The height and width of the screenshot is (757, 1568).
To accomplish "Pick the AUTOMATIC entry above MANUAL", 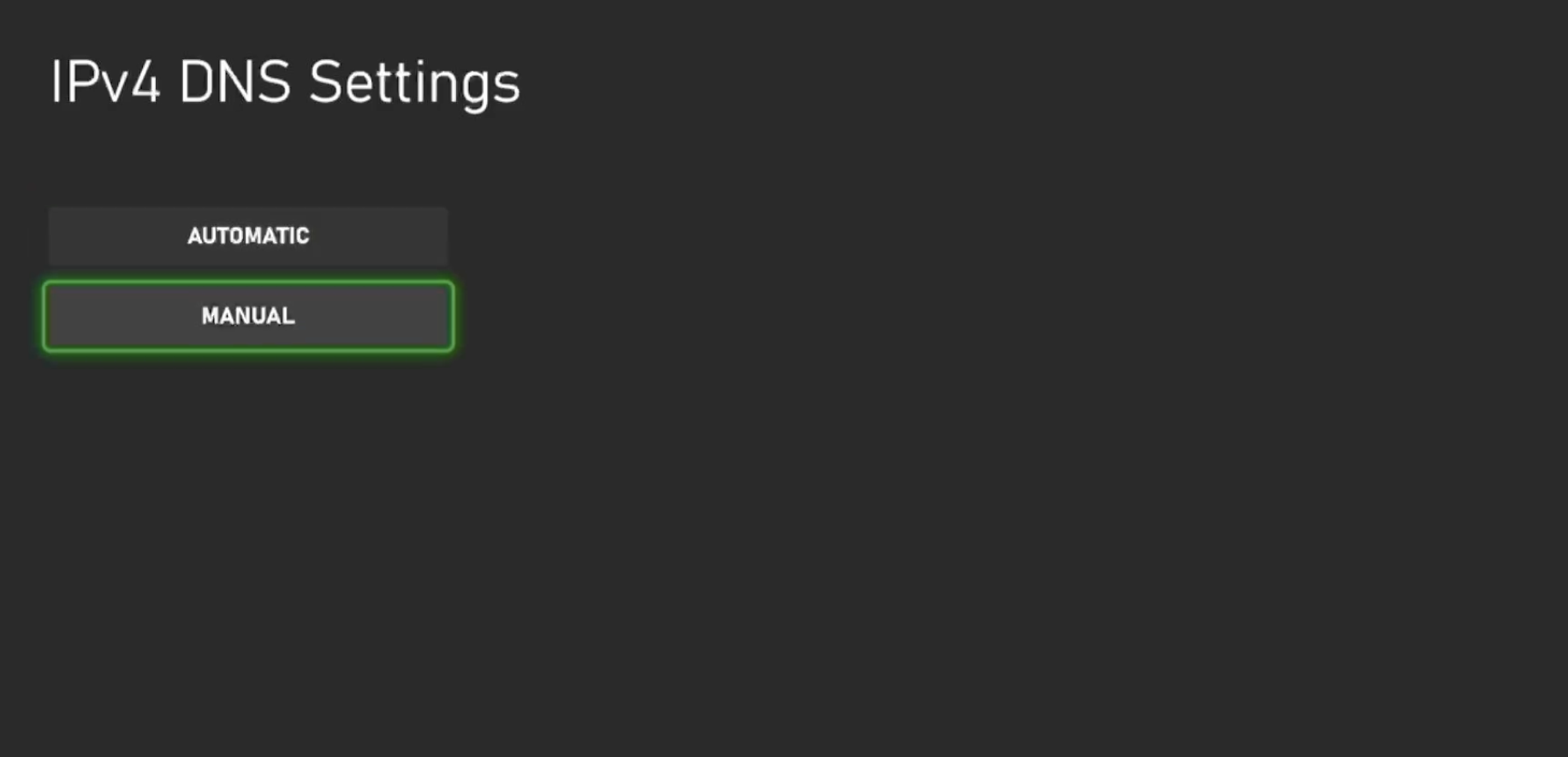I will point(248,235).
